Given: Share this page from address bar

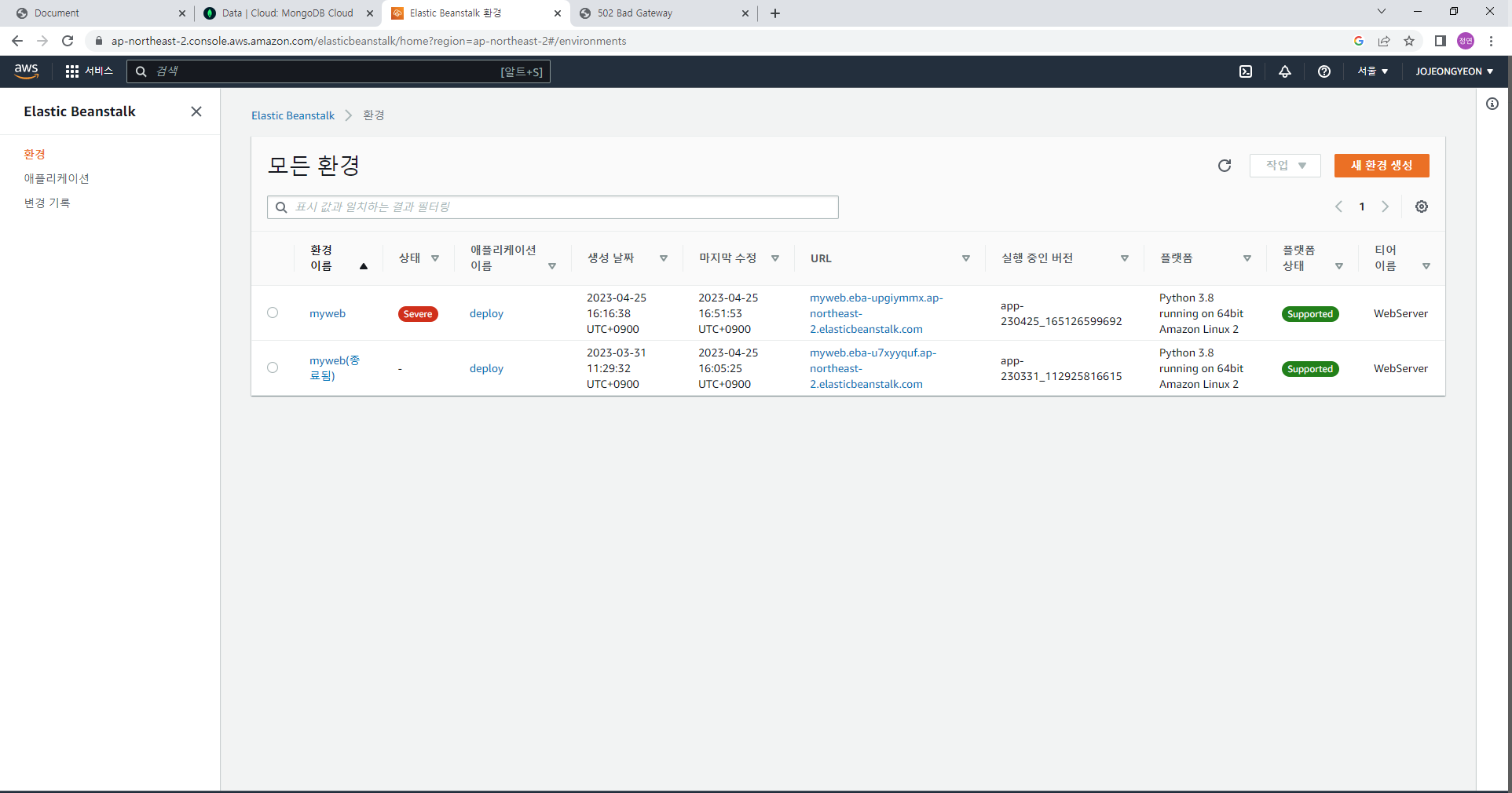Looking at the screenshot, I should coord(1384,41).
